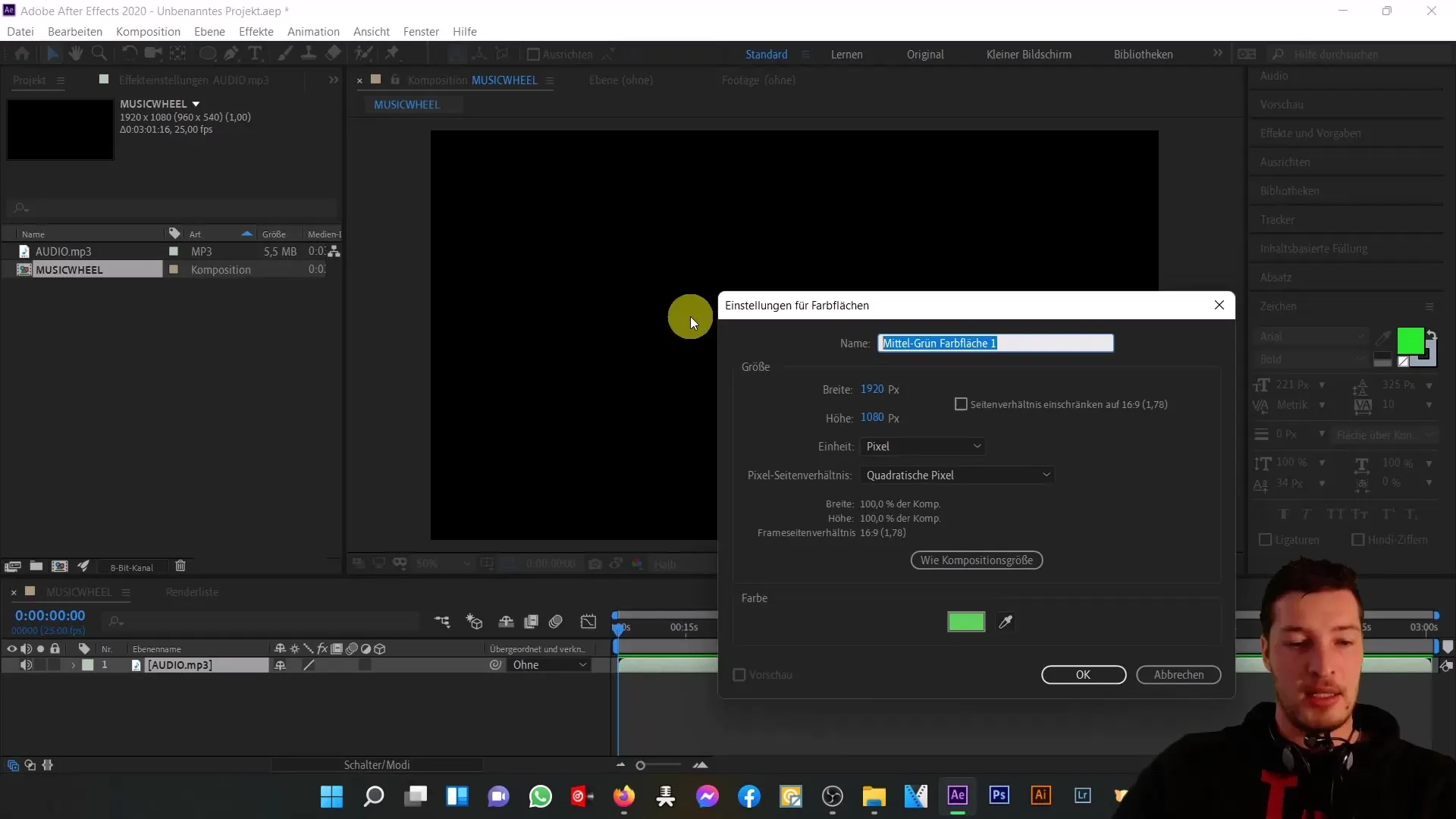The width and height of the screenshot is (1456, 819).
Task: Toggle the Ausrichten snapping checkbox
Action: tap(533, 55)
